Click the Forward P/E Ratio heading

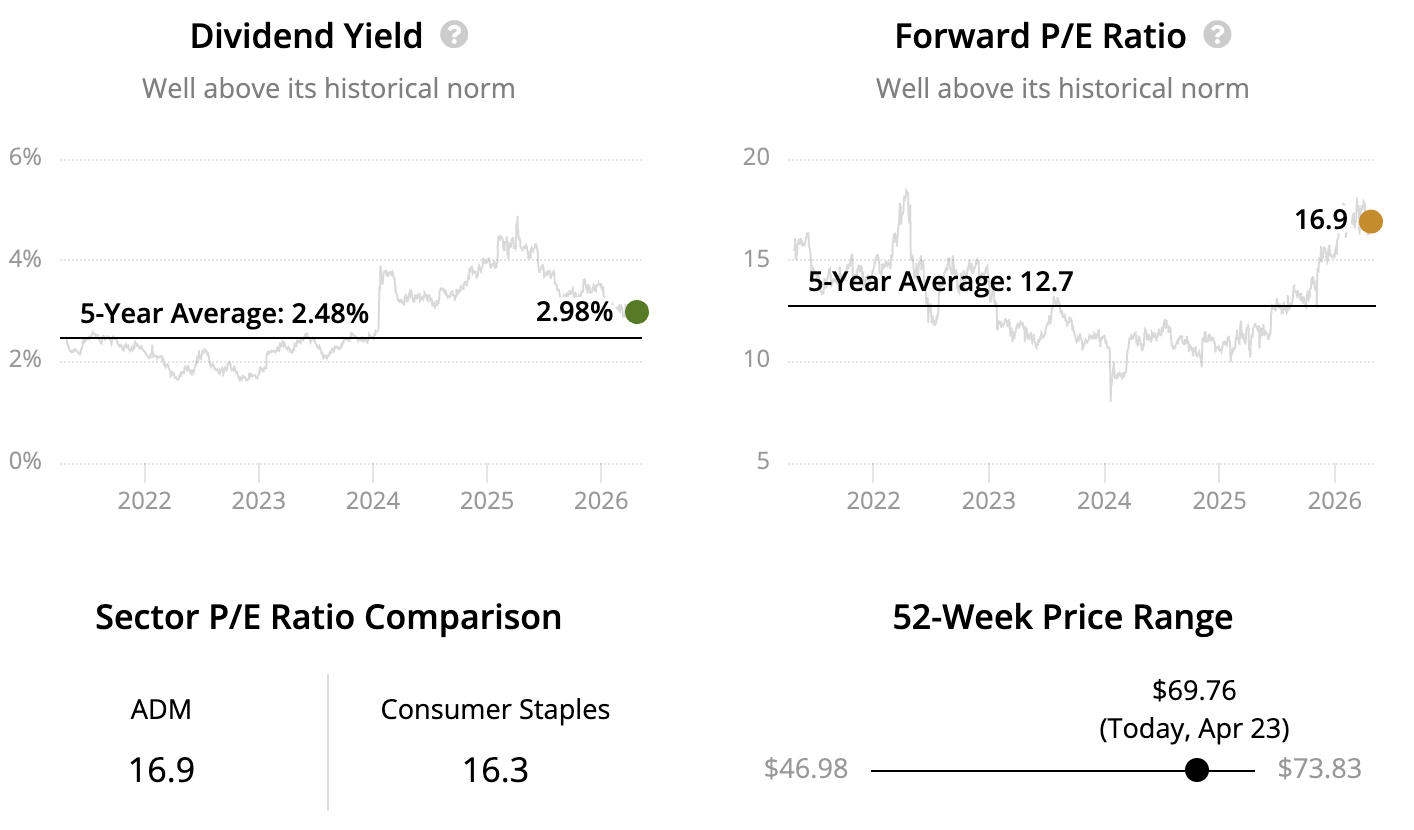(1040, 37)
